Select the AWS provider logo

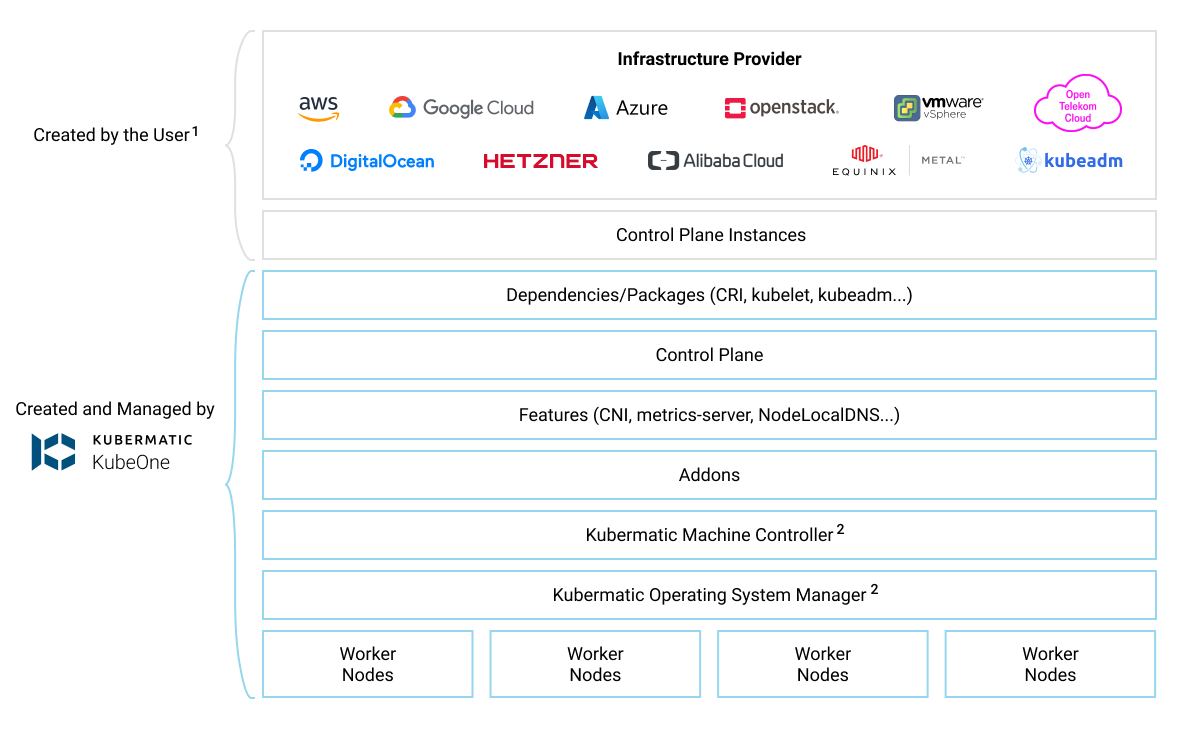tap(318, 106)
